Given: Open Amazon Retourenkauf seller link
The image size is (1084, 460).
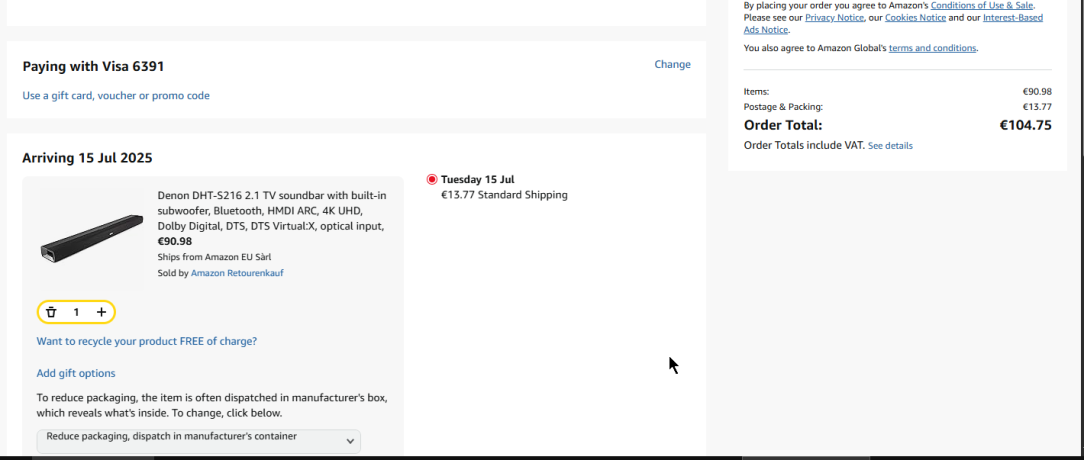Looking at the screenshot, I should pyautogui.click(x=237, y=273).
